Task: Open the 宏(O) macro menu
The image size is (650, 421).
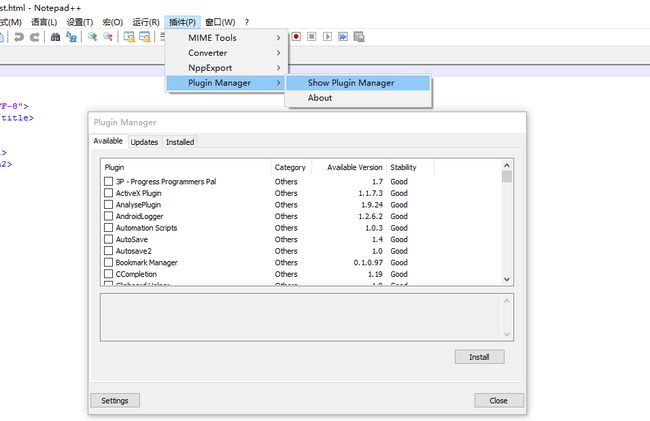Action: pos(113,22)
